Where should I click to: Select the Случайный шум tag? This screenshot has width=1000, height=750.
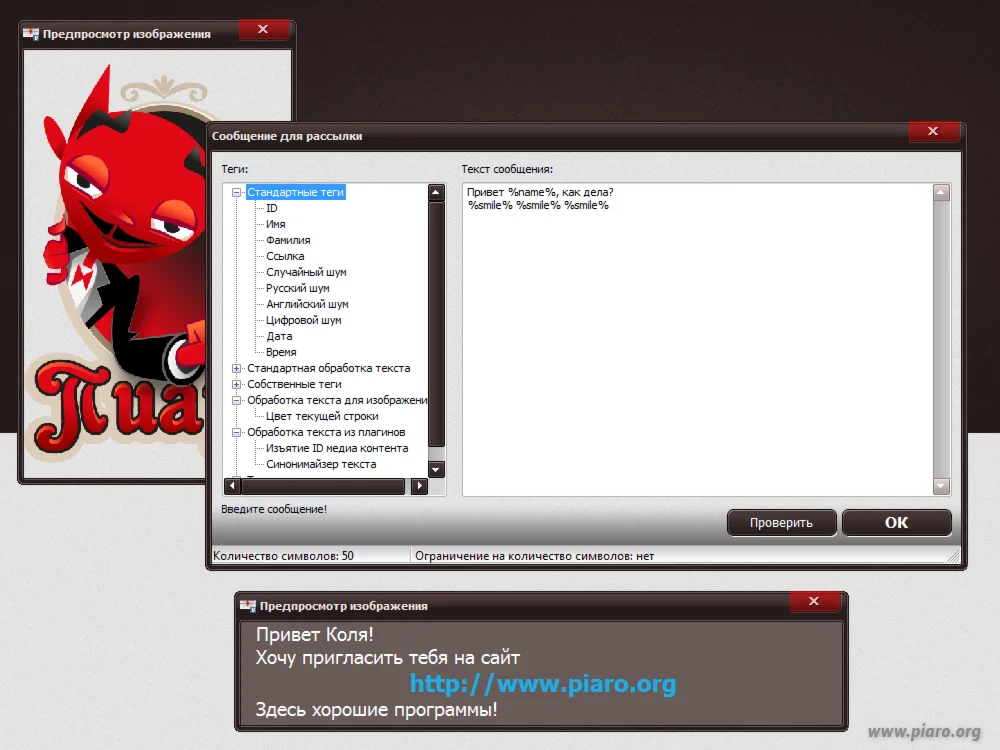[306, 272]
